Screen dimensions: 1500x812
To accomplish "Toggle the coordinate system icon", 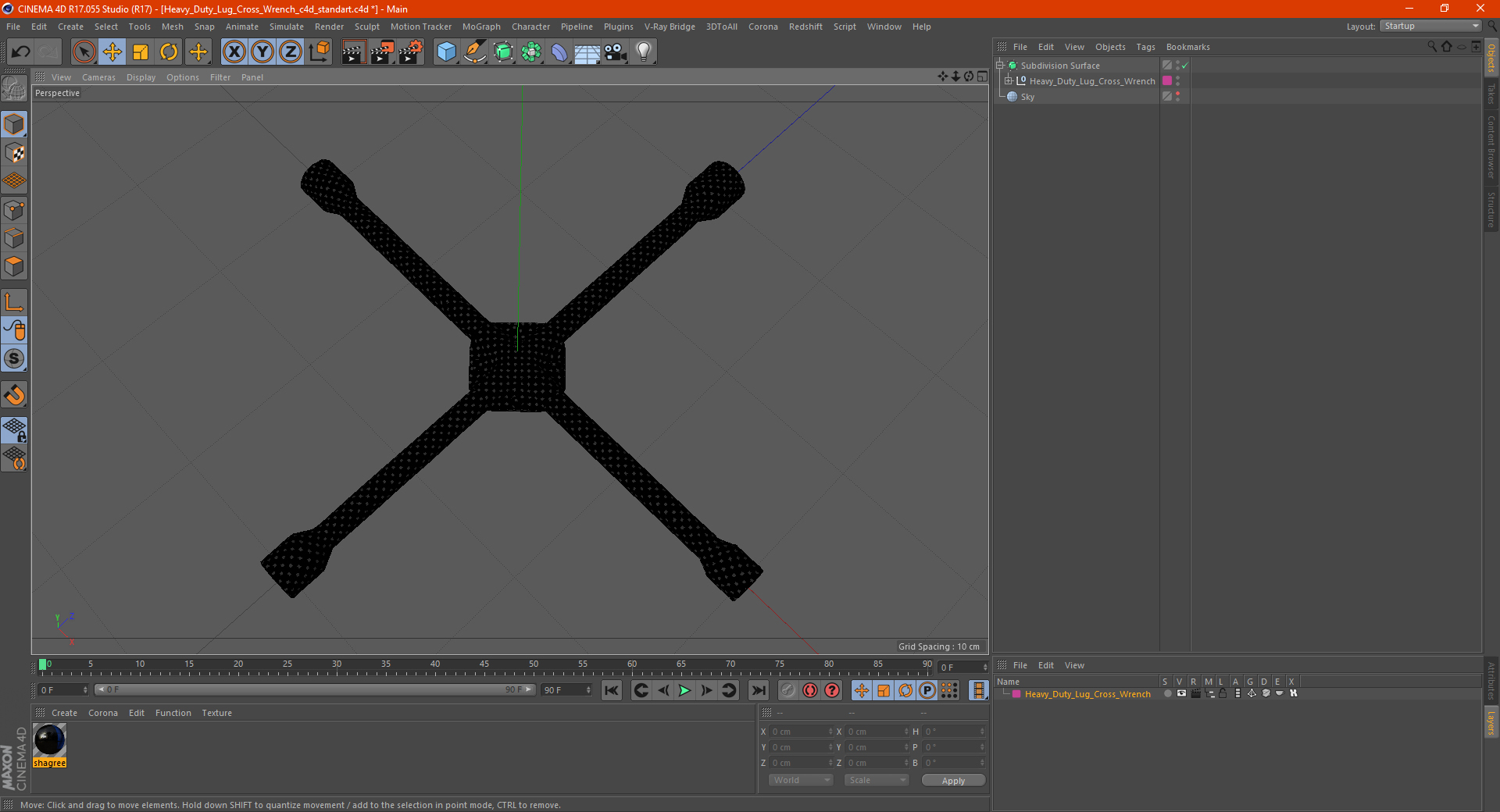I will [319, 52].
